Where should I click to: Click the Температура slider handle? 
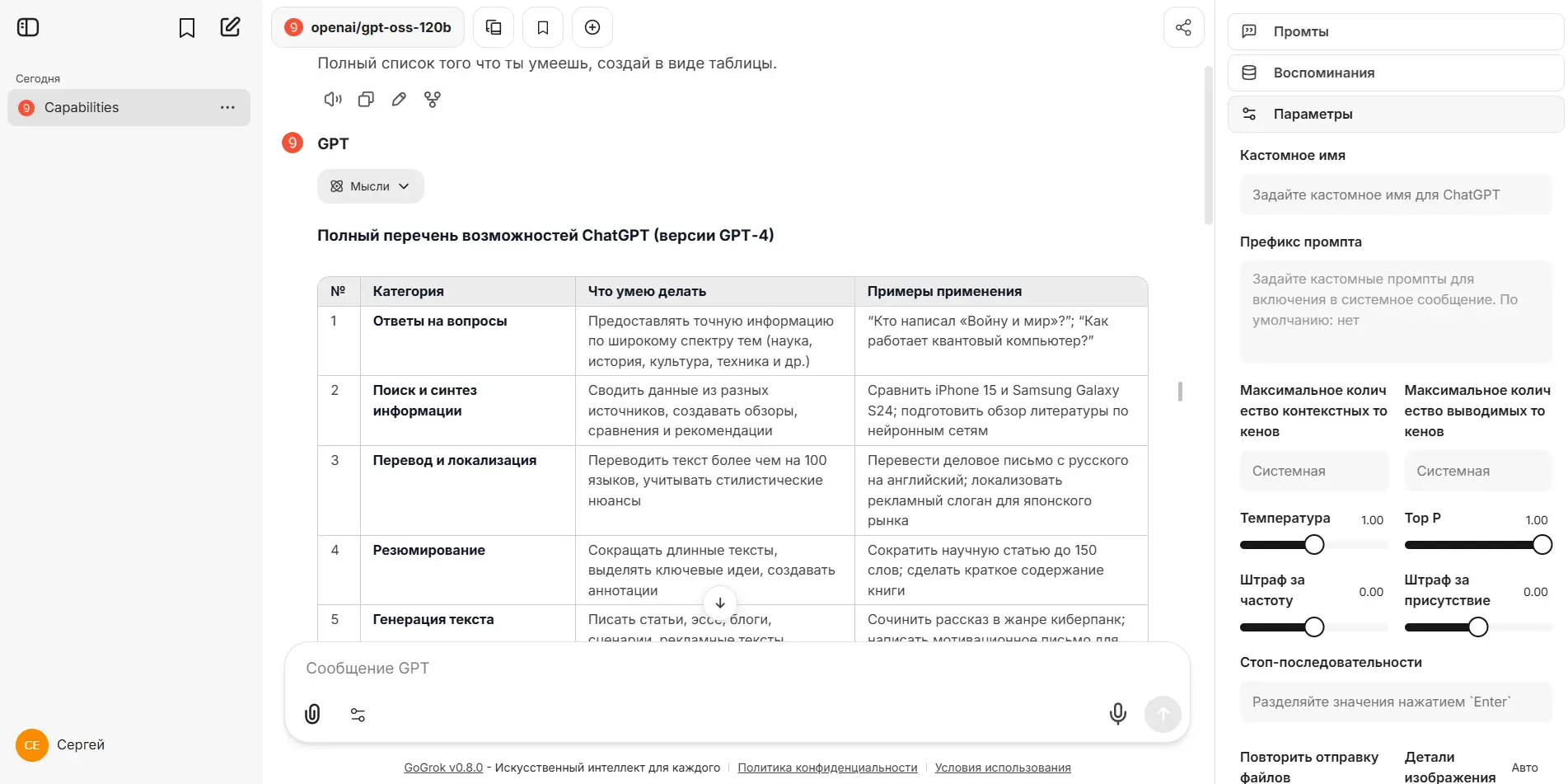pos(1314,545)
